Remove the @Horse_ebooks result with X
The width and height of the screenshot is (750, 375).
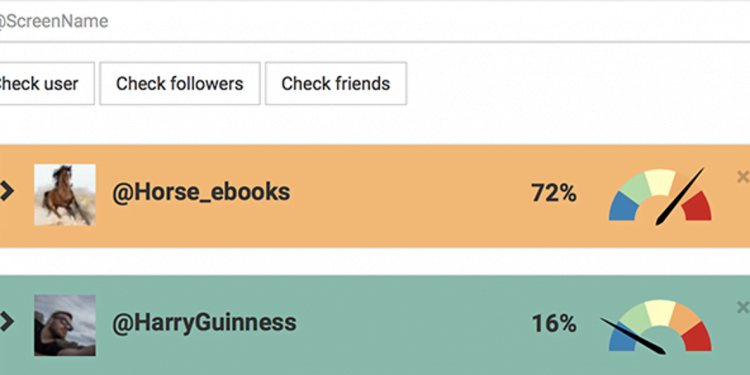743,177
